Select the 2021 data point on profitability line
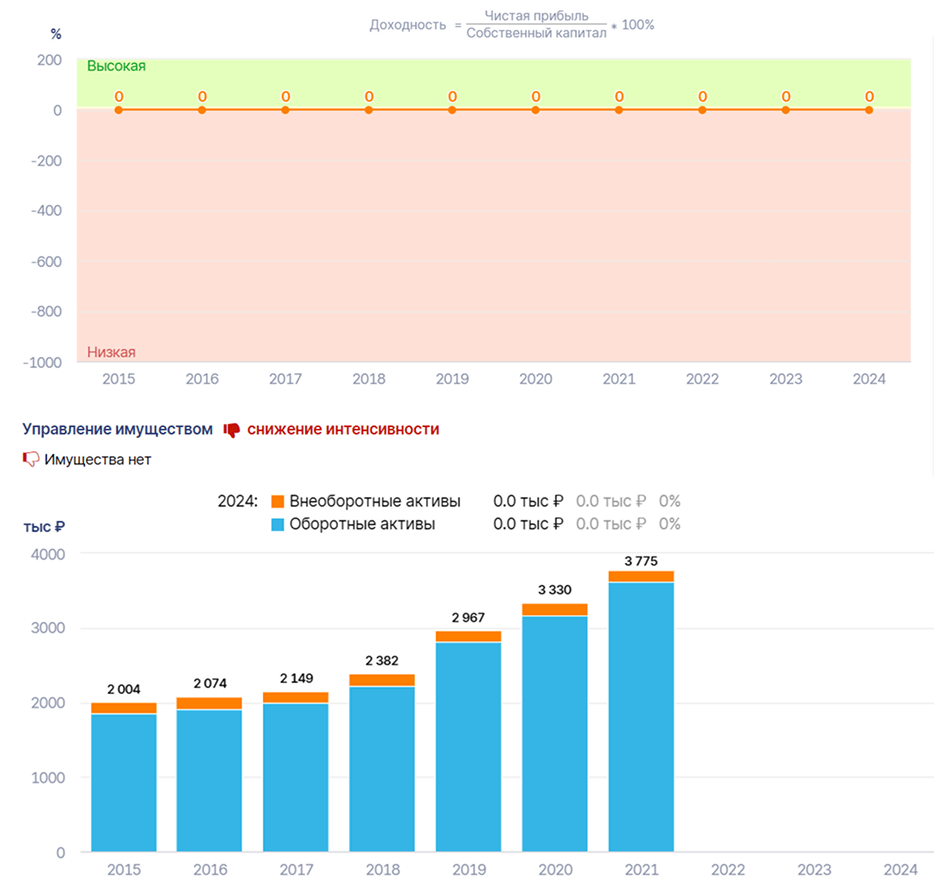Viewport: 934px width, 896px height. pyautogui.click(x=619, y=110)
